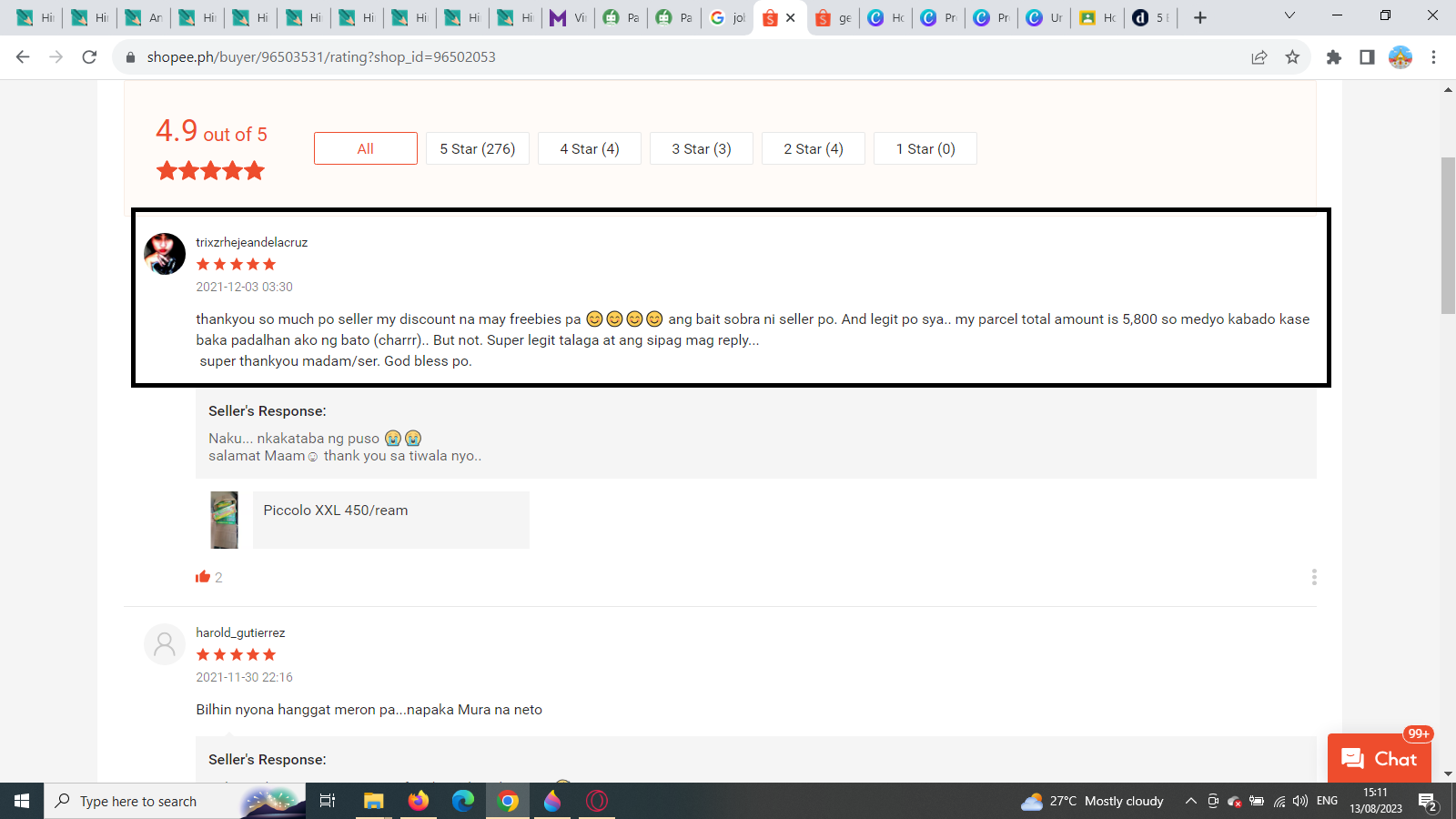Viewport: 1456px width, 819px height.
Task: Open harold_gutierrez's default avatar
Action: pos(165,644)
